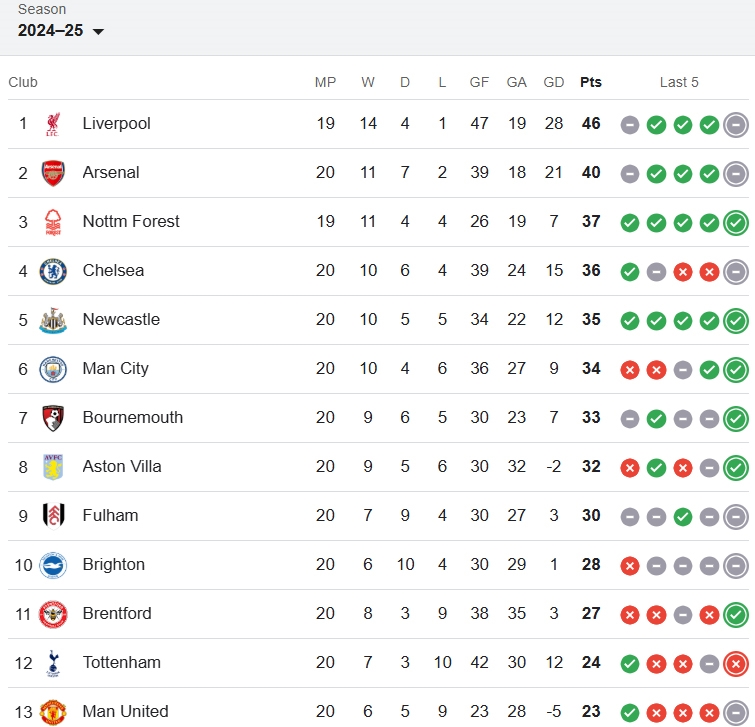This screenshot has height=727, width=755.
Task: Click the Liverpool club crest icon
Action: tap(53, 124)
